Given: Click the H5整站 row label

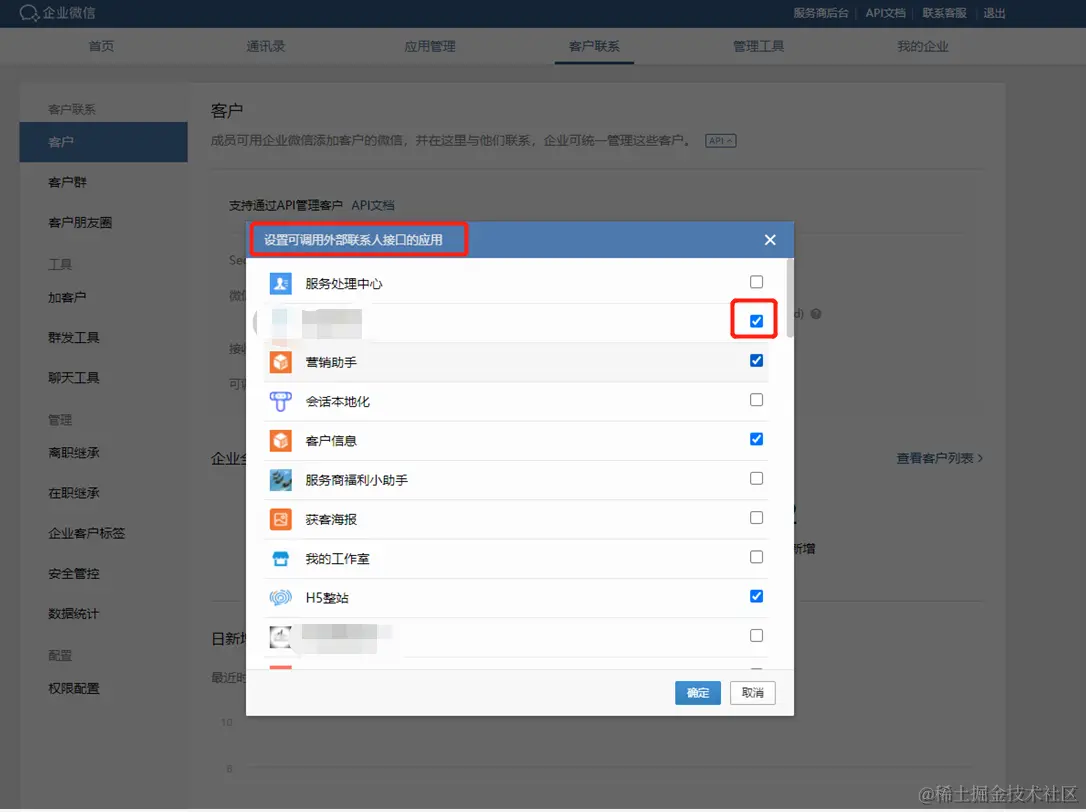Looking at the screenshot, I should click(x=327, y=597).
